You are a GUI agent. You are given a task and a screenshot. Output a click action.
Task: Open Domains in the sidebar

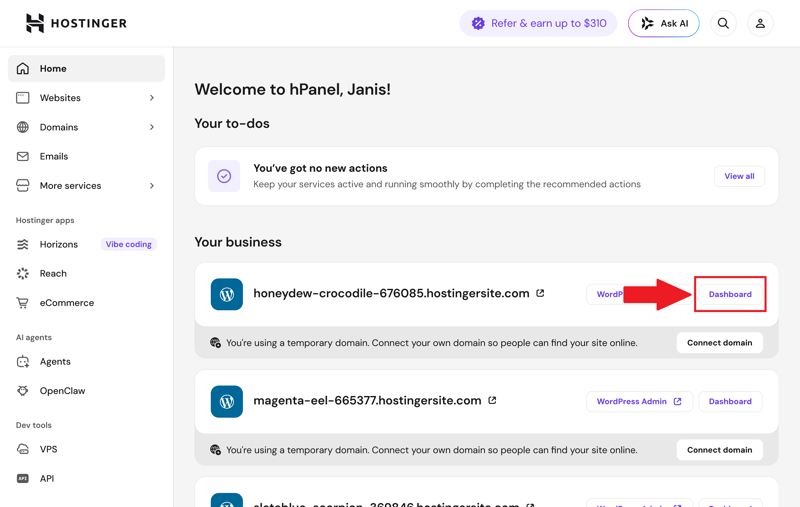86,127
